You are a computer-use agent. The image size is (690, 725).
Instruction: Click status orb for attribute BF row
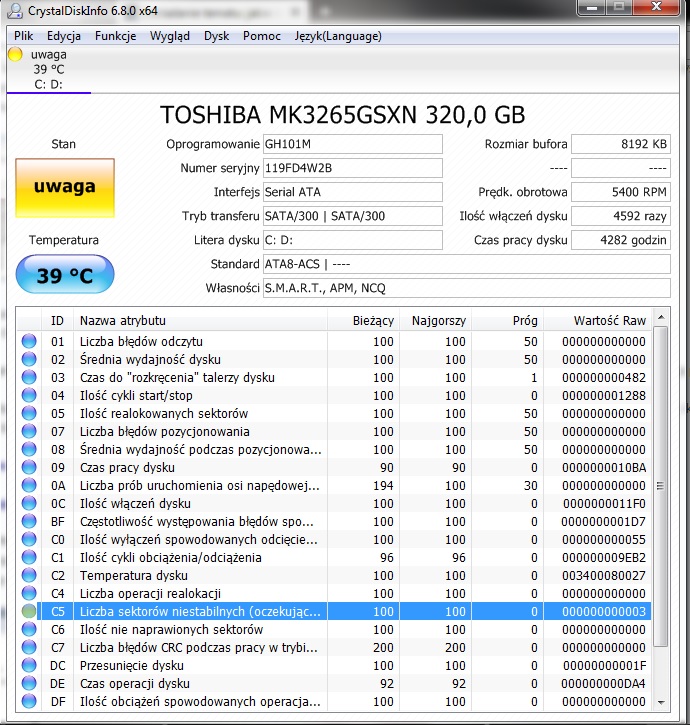[x=29, y=522]
